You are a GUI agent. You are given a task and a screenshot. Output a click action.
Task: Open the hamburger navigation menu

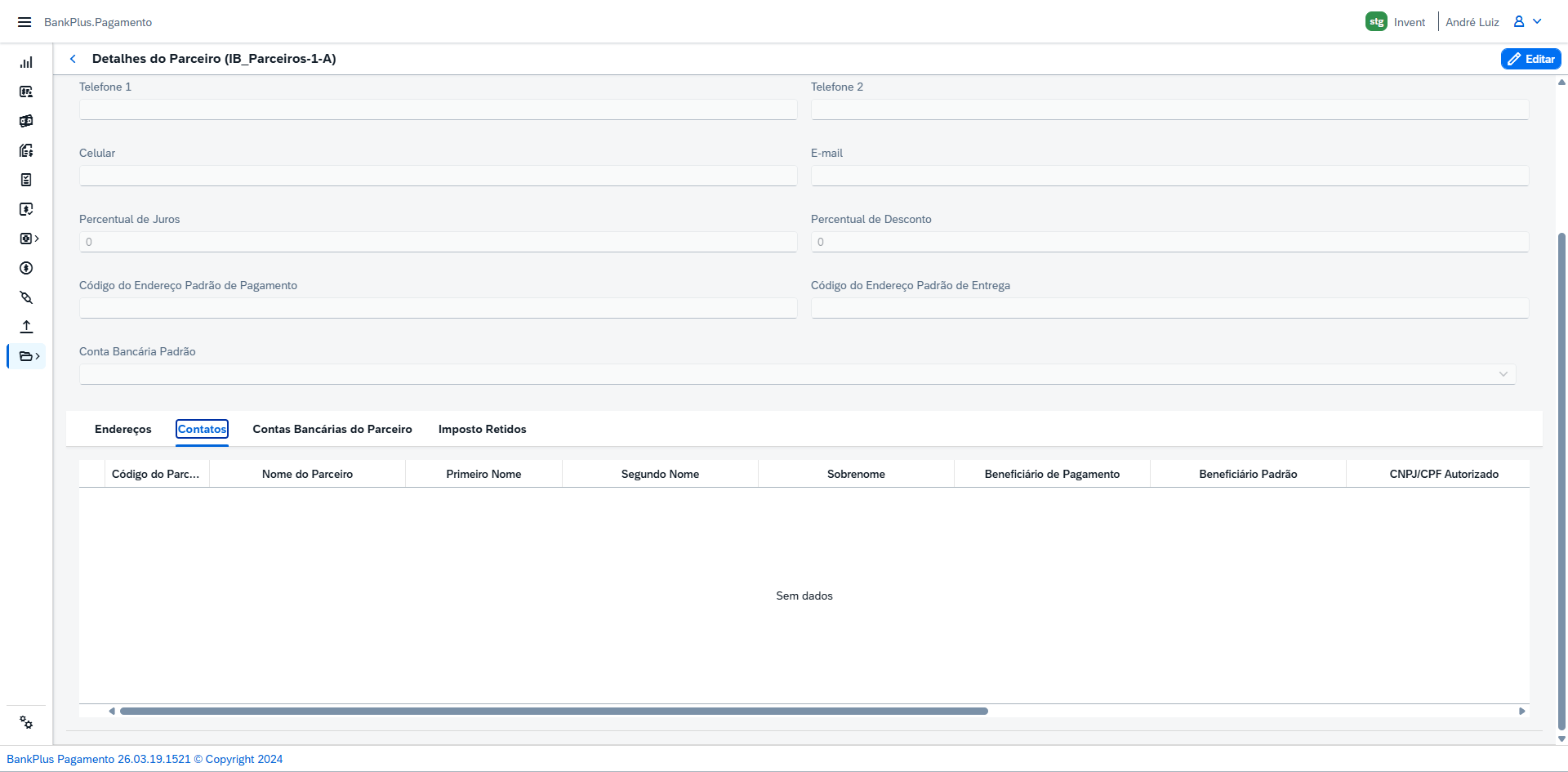(x=25, y=22)
